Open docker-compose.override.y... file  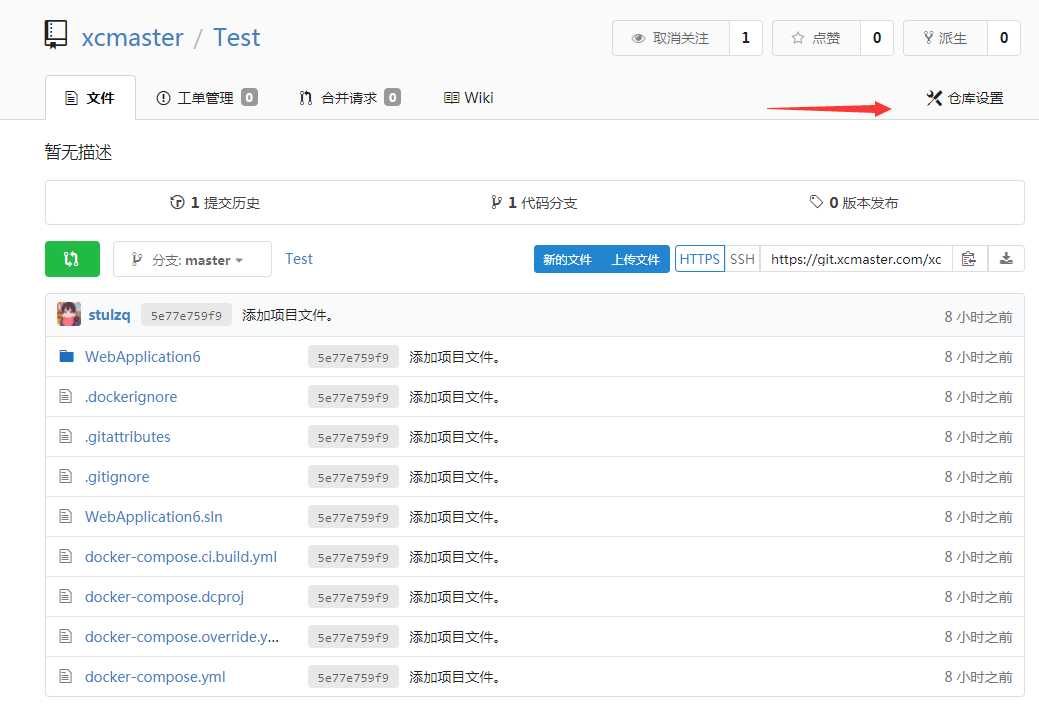(x=182, y=636)
